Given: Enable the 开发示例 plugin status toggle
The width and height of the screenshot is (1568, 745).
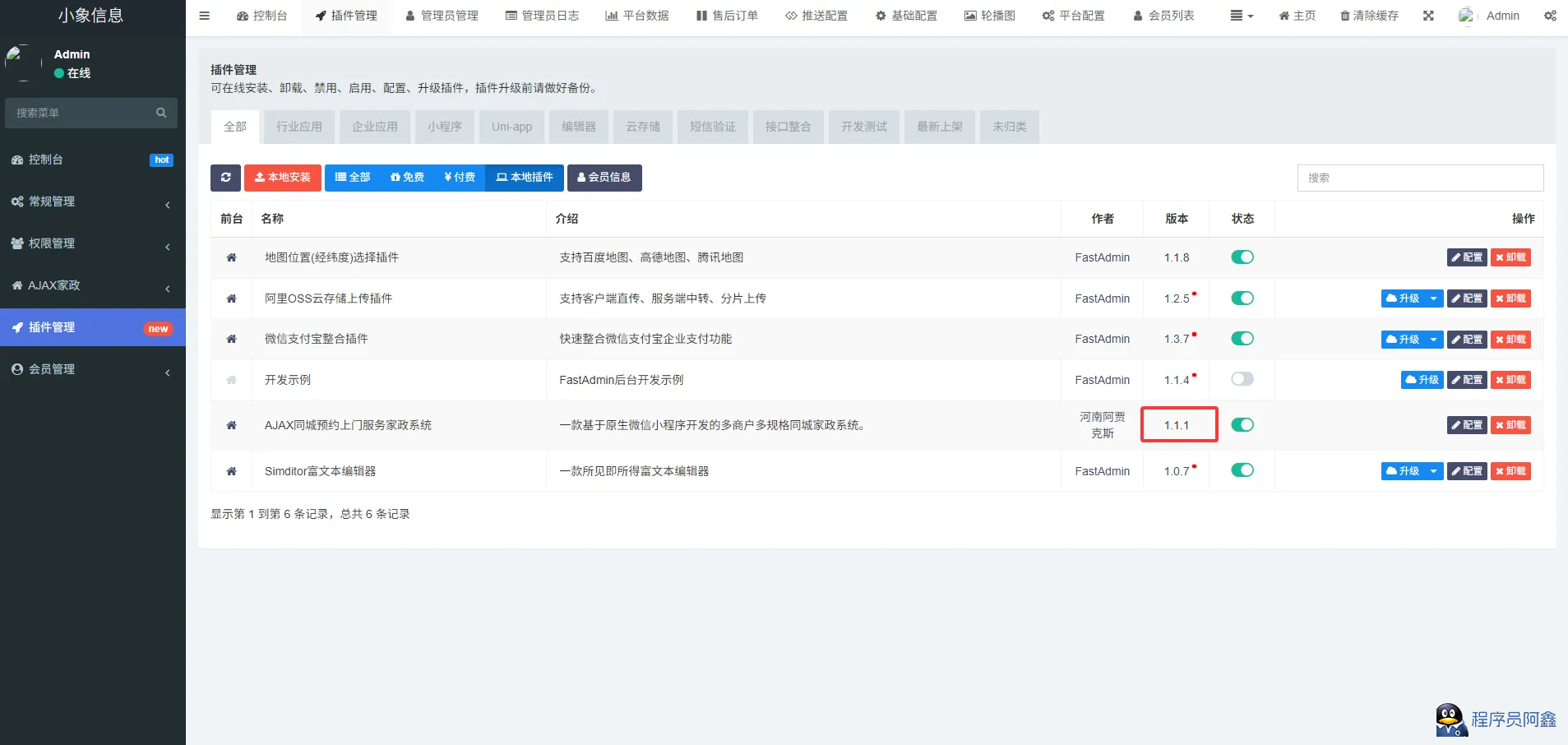Looking at the screenshot, I should pos(1242,379).
